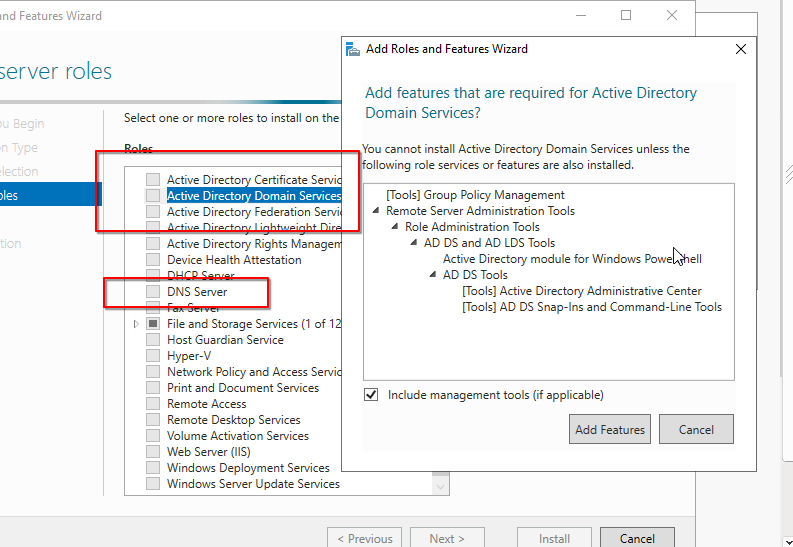Screen dimensions: 793x547
Task: Select Active Directory Domain Services role text
Action: (254, 196)
